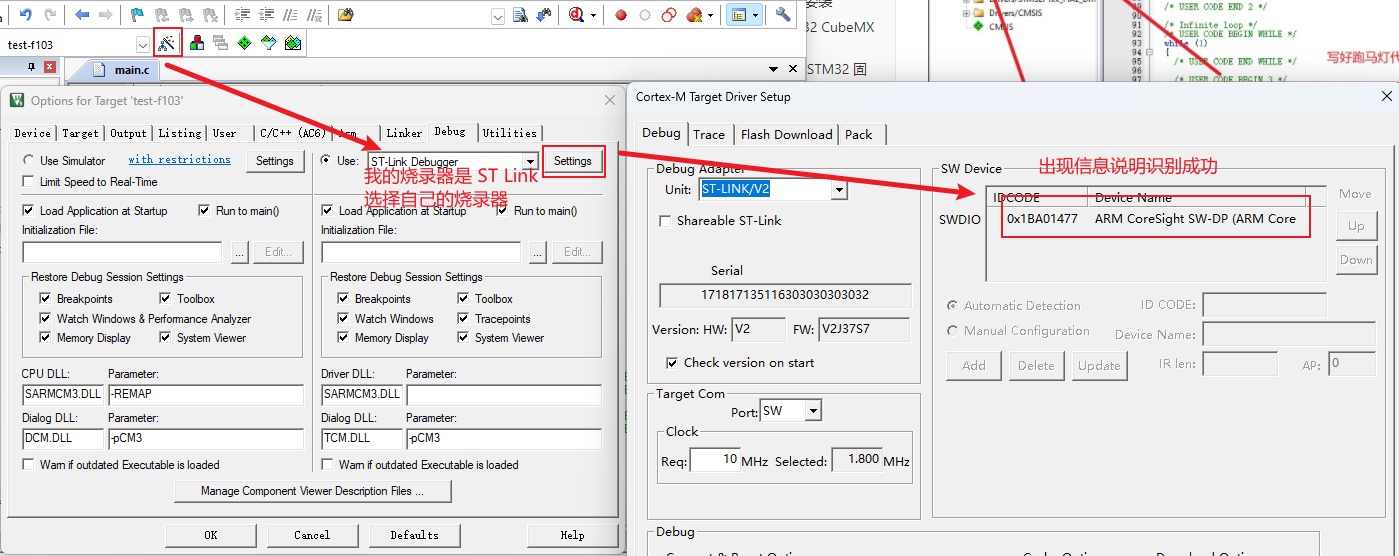Toggle bookmark flag icon in toolbar
The width and height of the screenshot is (1399, 556).
coord(137,15)
